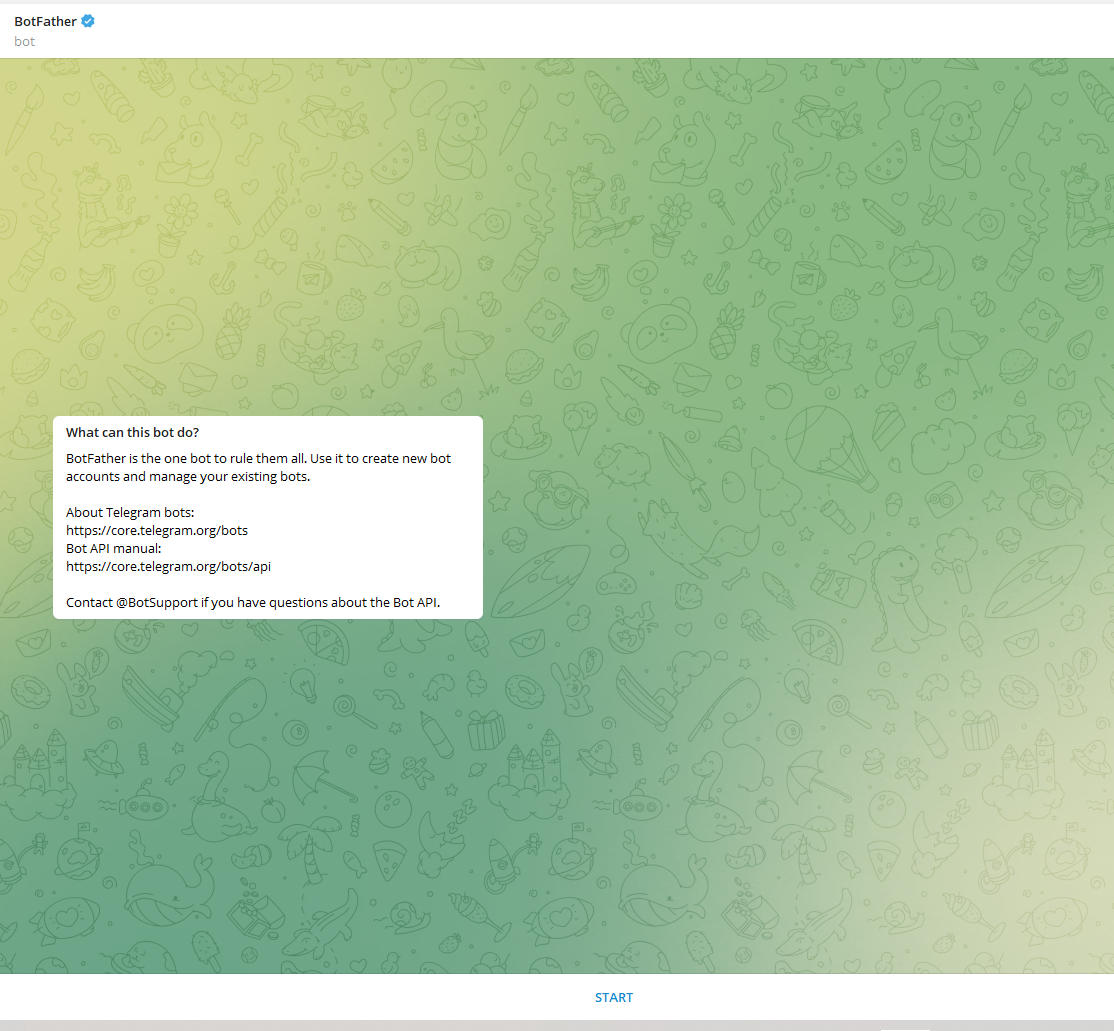1114x1031 pixels.
Task: Open the Telegram bots documentation link
Action: coord(157,530)
